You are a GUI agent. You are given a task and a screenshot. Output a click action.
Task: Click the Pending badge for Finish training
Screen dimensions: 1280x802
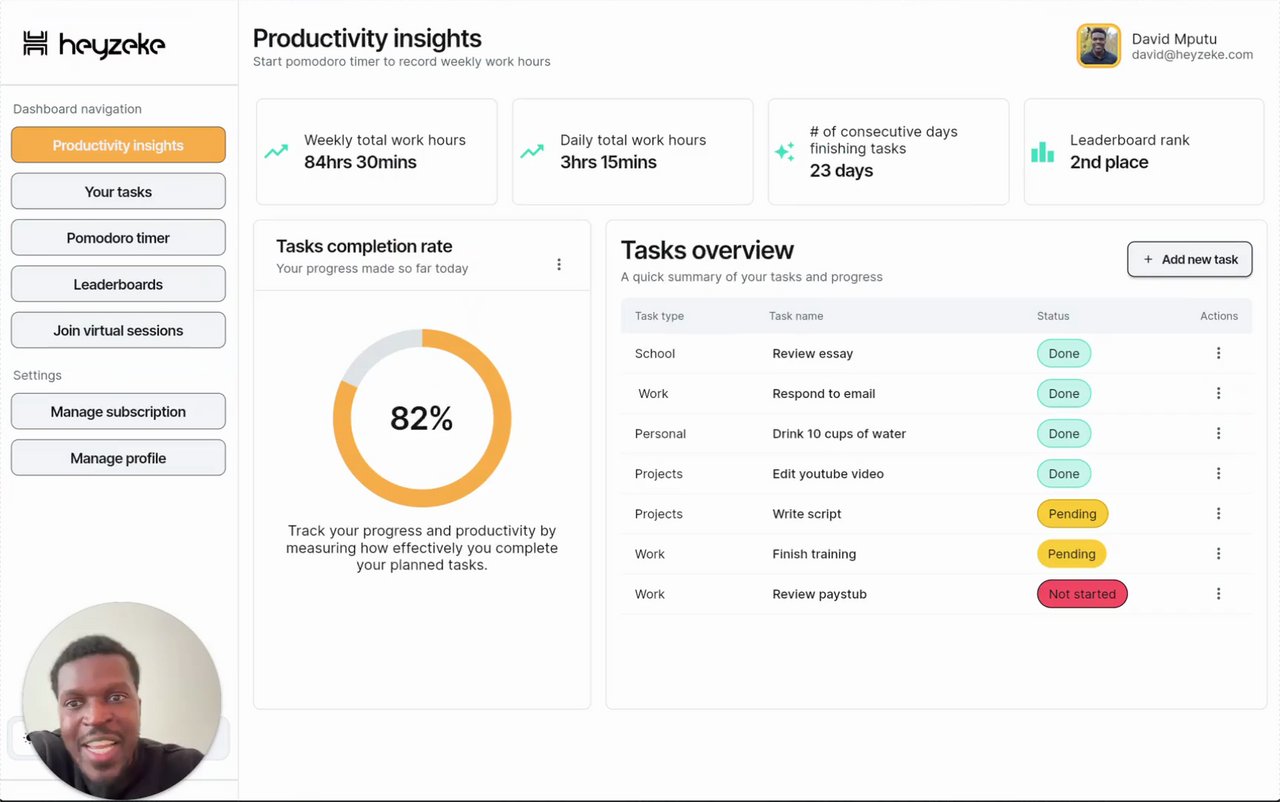(x=1072, y=554)
